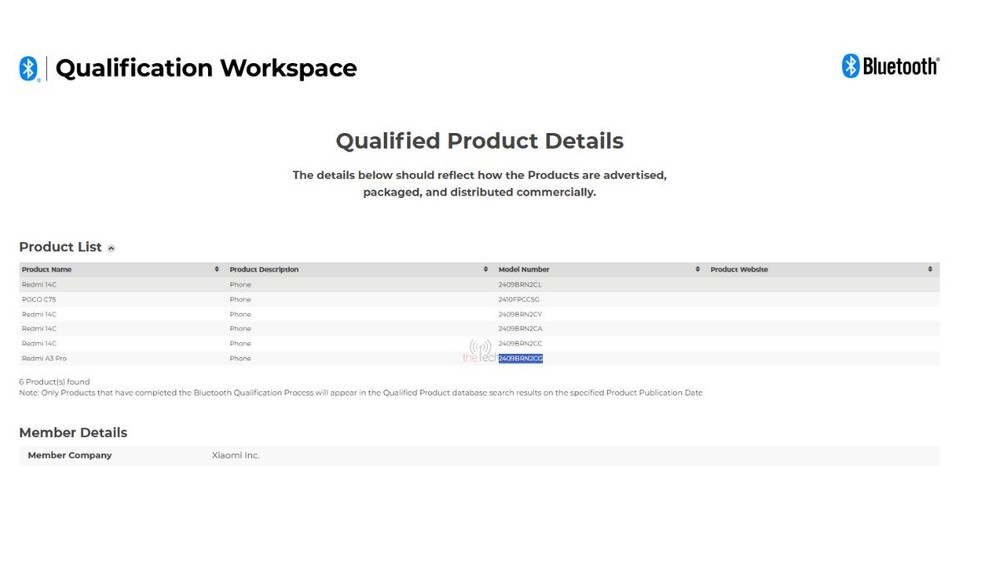Click Redmi 14C in the 2409BRN2CA row
The height and width of the screenshot is (563, 1000).
pos(39,328)
